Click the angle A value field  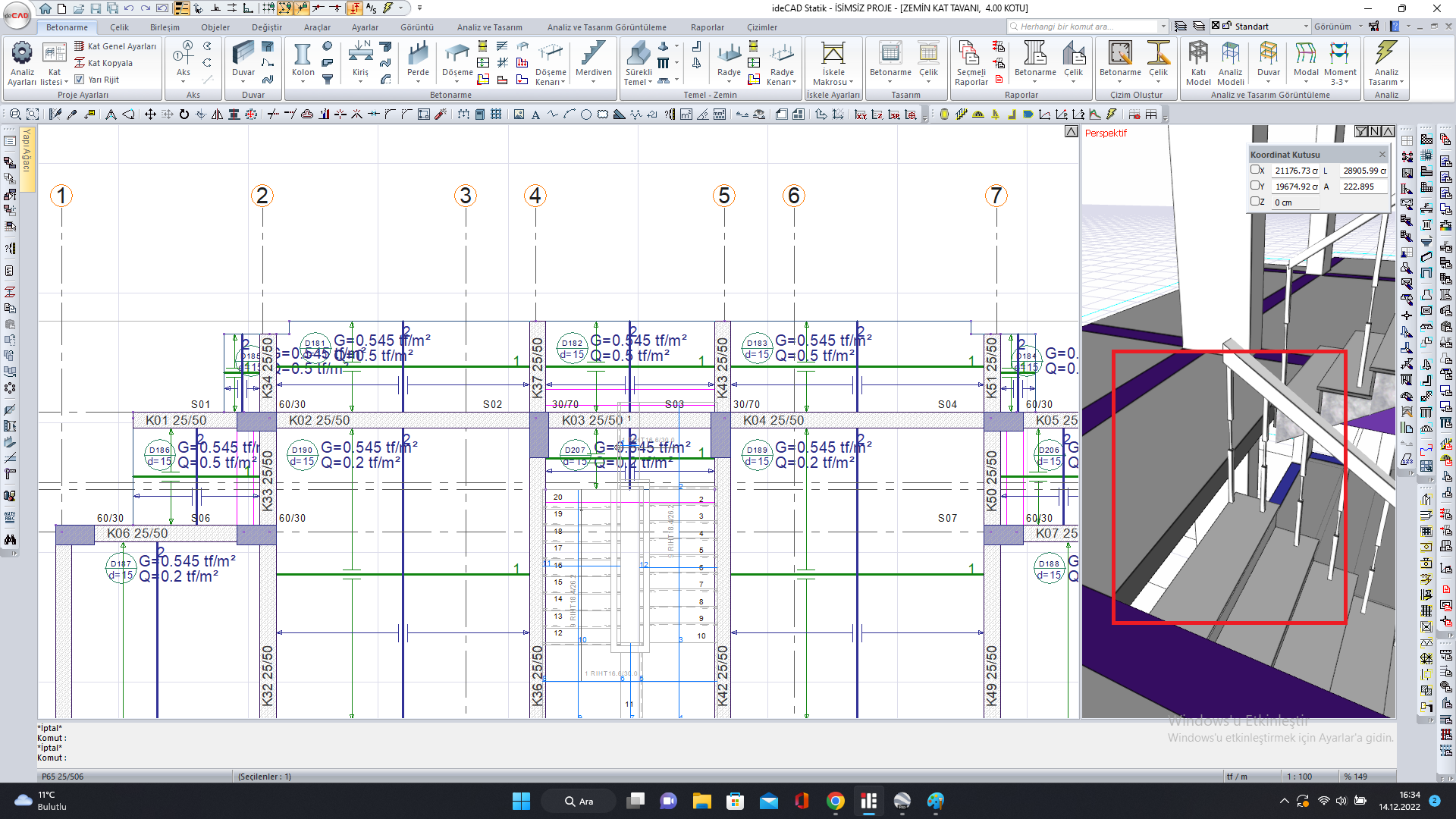point(1363,187)
